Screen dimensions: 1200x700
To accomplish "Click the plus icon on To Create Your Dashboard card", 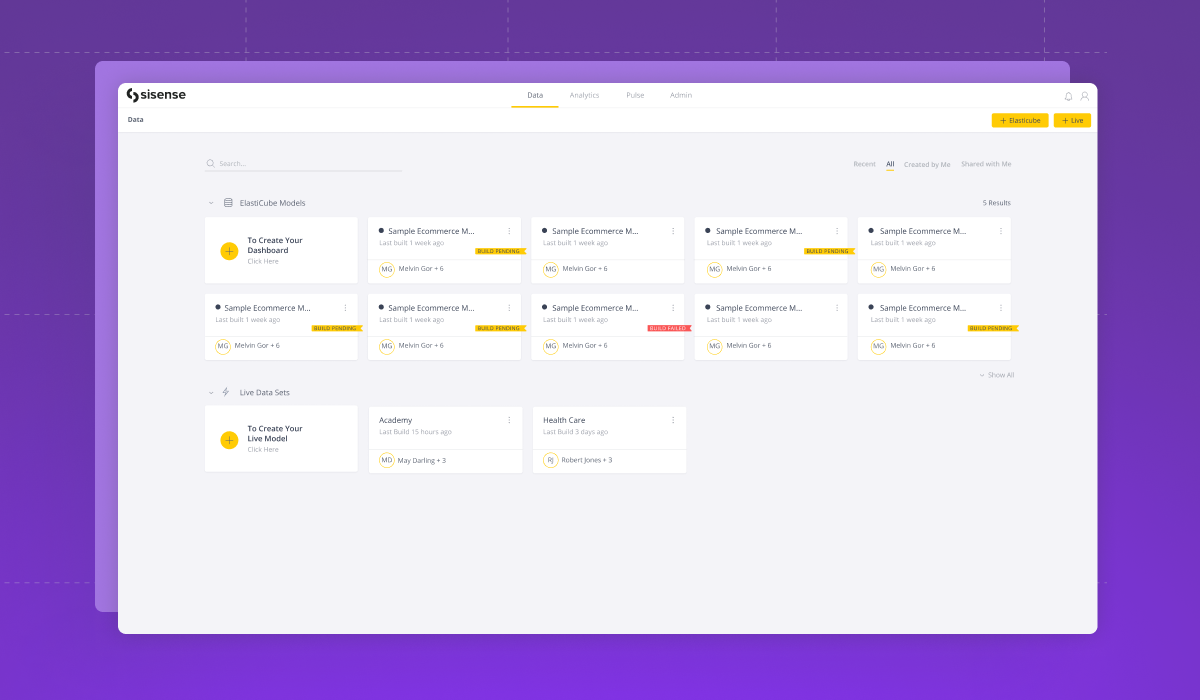I will pyautogui.click(x=228, y=250).
